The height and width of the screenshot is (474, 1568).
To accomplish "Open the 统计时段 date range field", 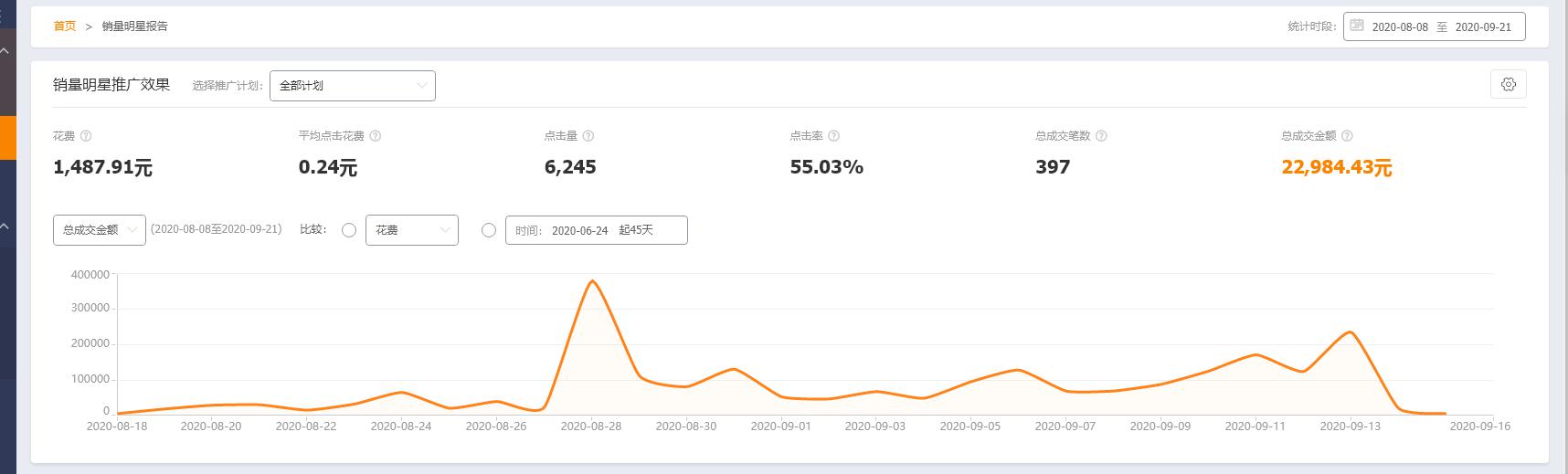I will click(1434, 26).
